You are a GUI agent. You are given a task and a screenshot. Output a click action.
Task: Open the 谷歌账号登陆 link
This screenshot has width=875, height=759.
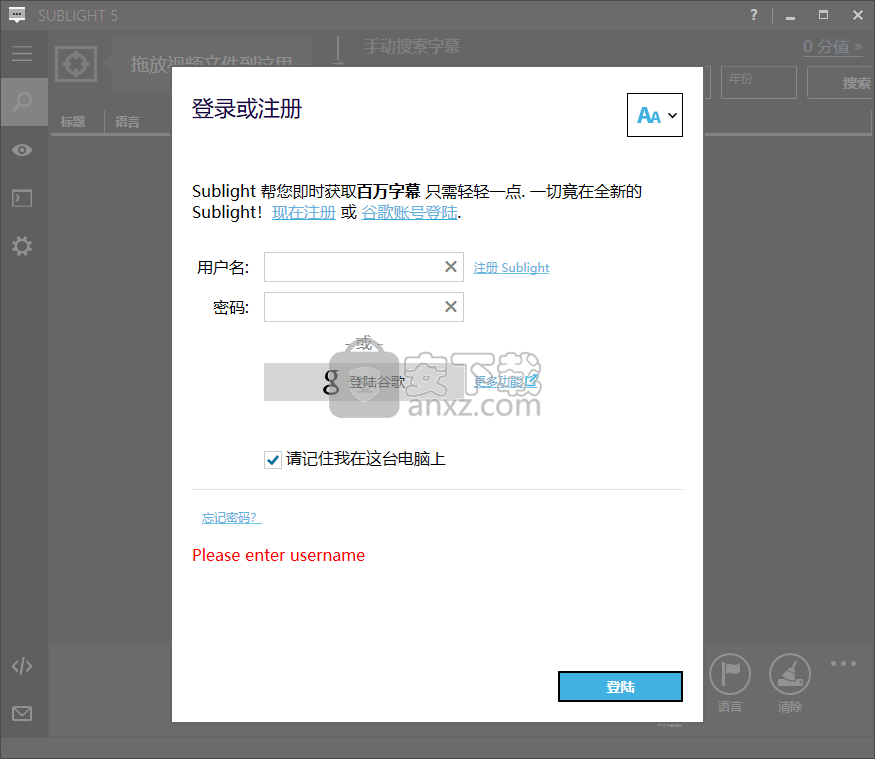click(x=410, y=213)
